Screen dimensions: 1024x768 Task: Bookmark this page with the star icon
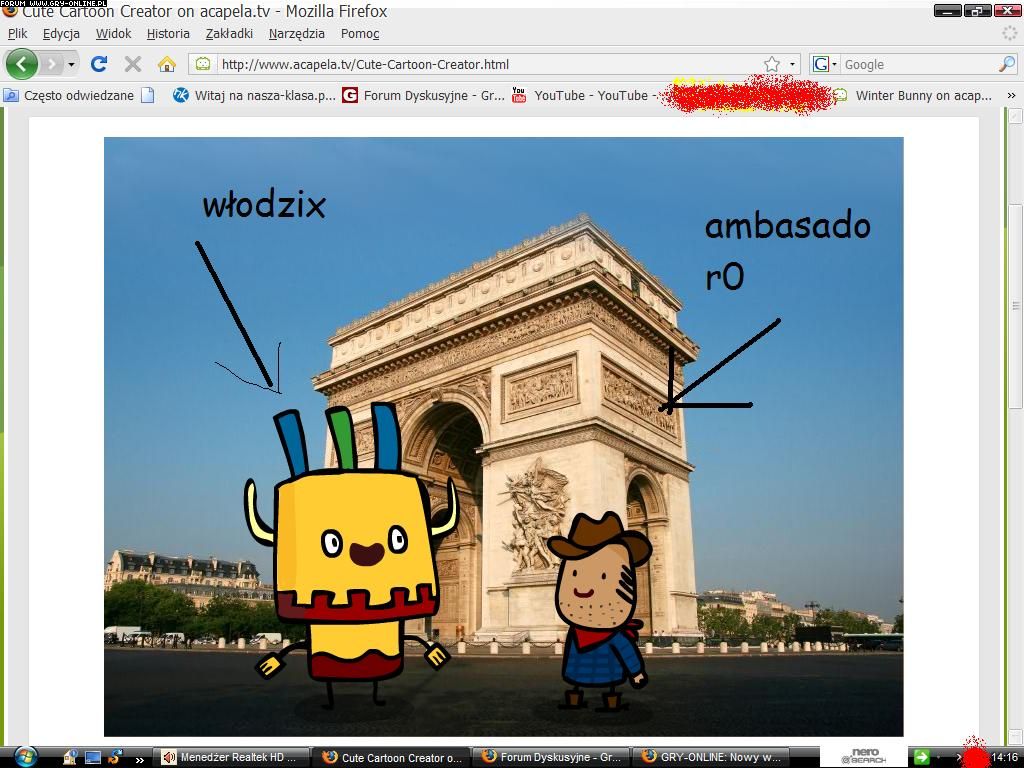(772, 64)
